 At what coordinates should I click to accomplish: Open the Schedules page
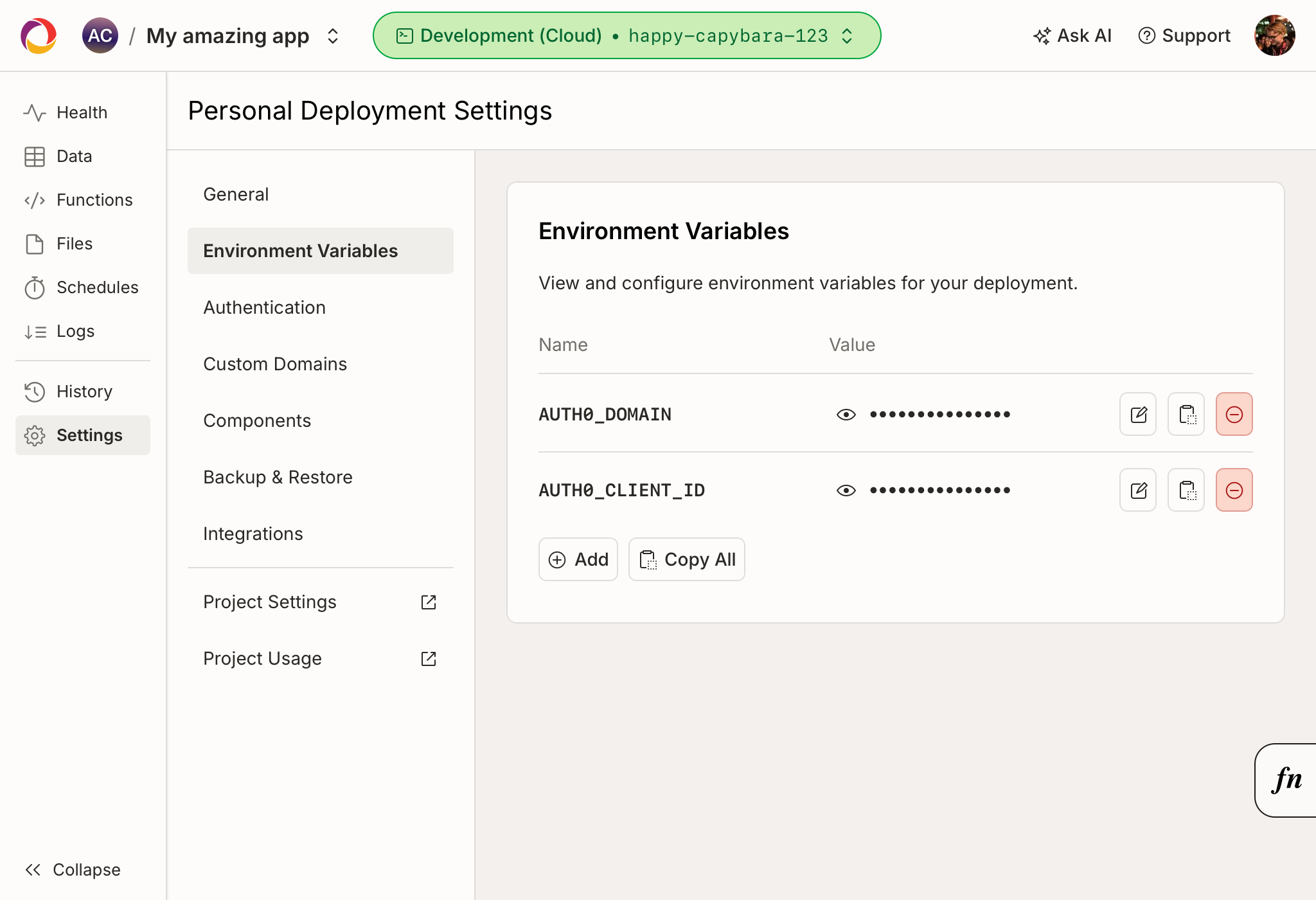click(x=82, y=287)
